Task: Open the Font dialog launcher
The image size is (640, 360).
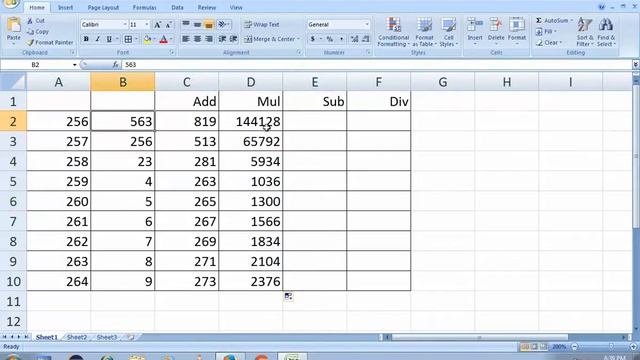Action: point(172,53)
